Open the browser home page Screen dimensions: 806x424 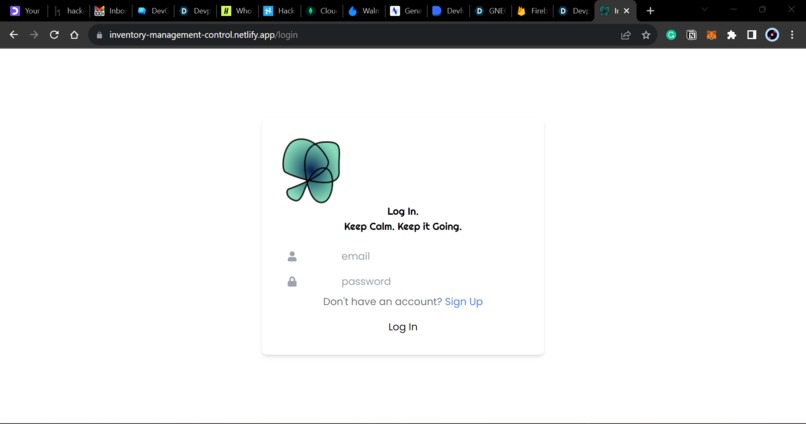75,35
